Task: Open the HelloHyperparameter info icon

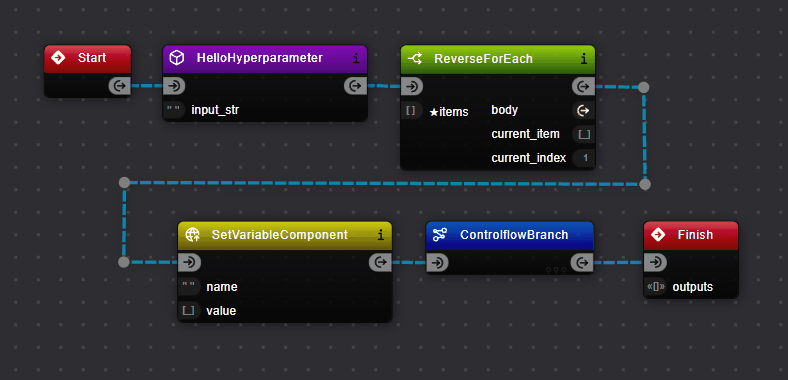Action: 356,59
